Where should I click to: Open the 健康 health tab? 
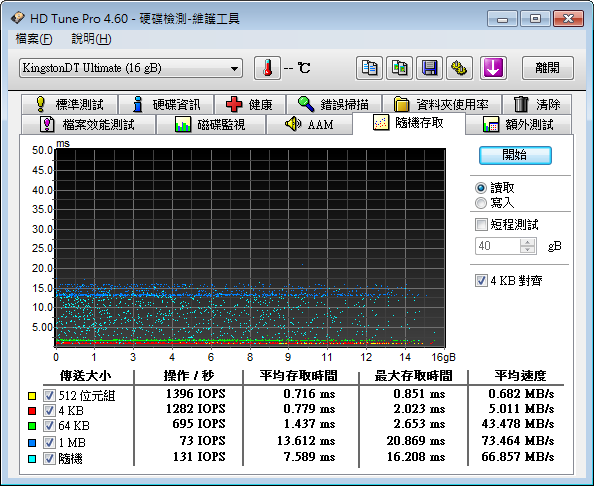click(x=250, y=104)
